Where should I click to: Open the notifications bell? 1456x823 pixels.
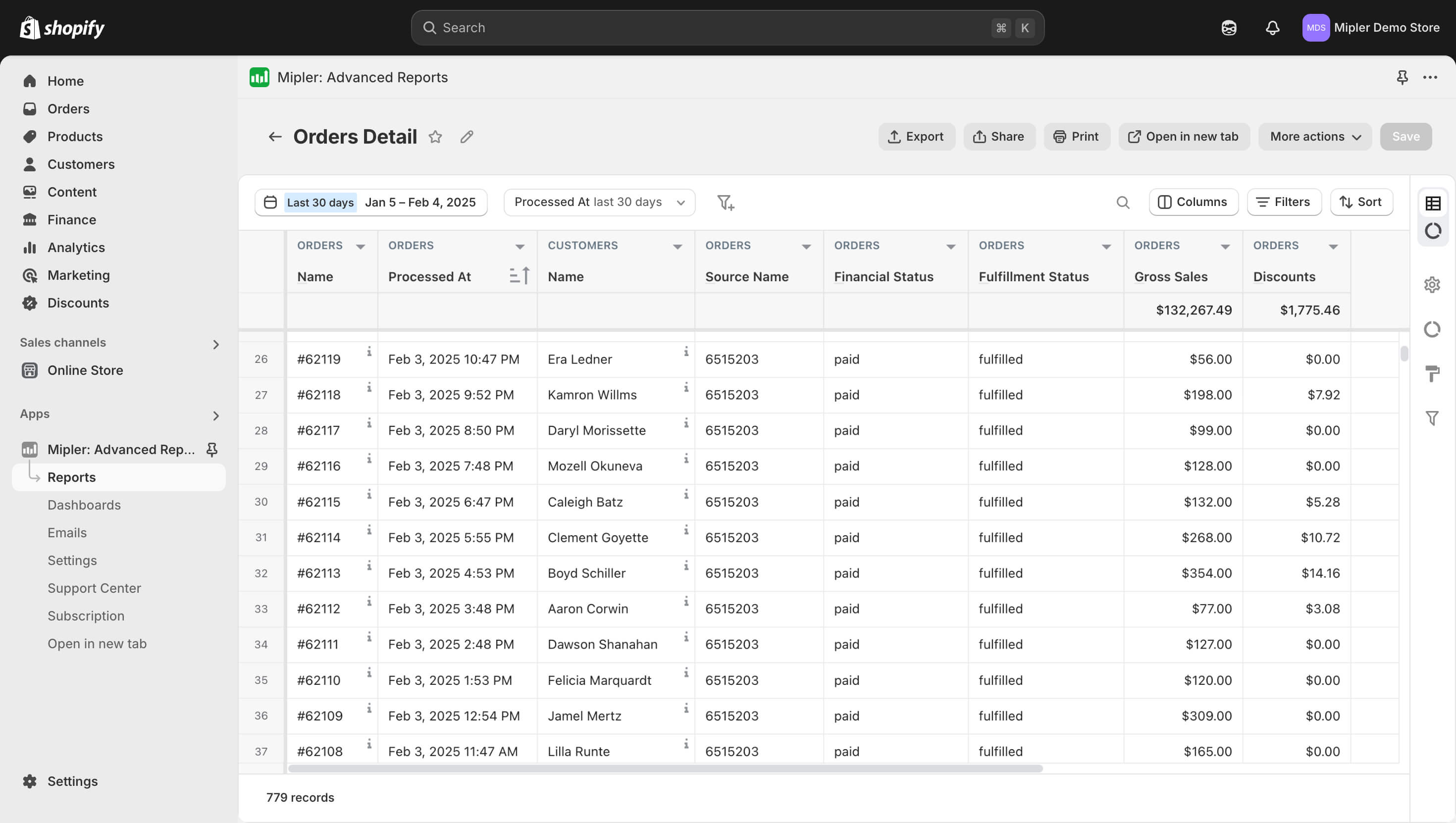1272,28
